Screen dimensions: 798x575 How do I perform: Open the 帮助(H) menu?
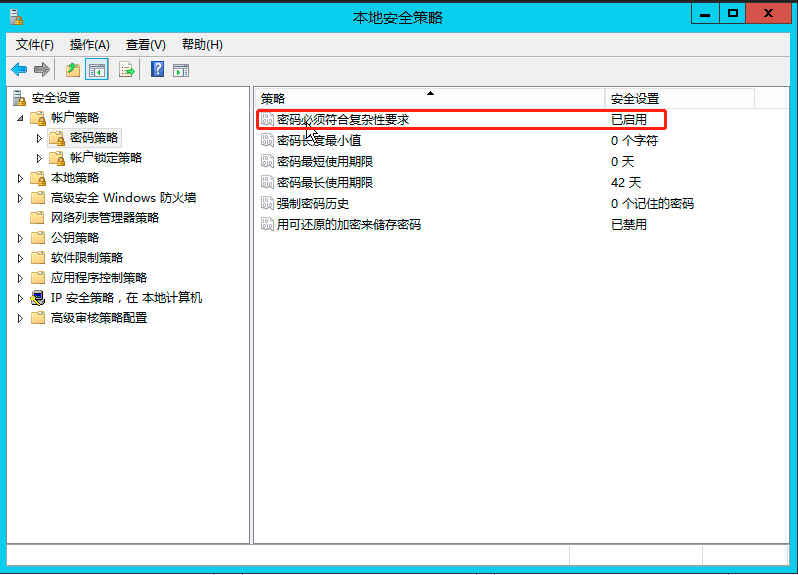tap(202, 45)
